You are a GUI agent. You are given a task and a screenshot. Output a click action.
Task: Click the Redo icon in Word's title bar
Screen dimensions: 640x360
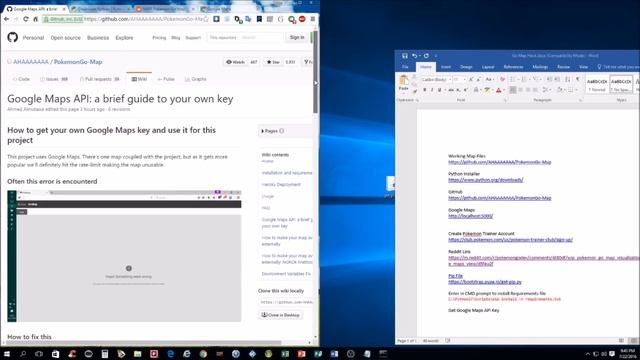point(426,56)
